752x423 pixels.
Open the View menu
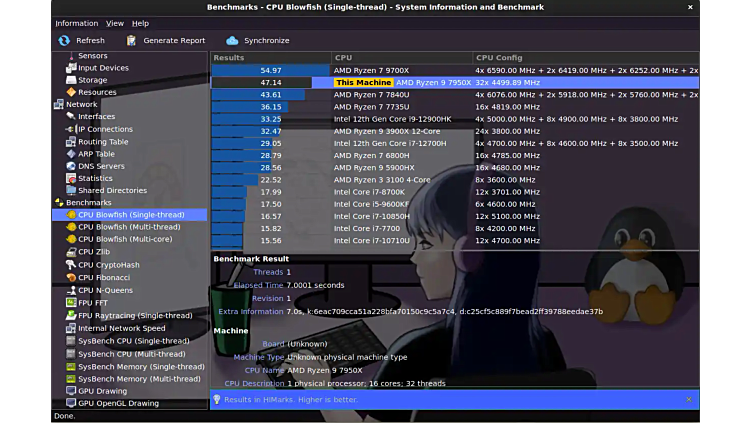[115, 23]
